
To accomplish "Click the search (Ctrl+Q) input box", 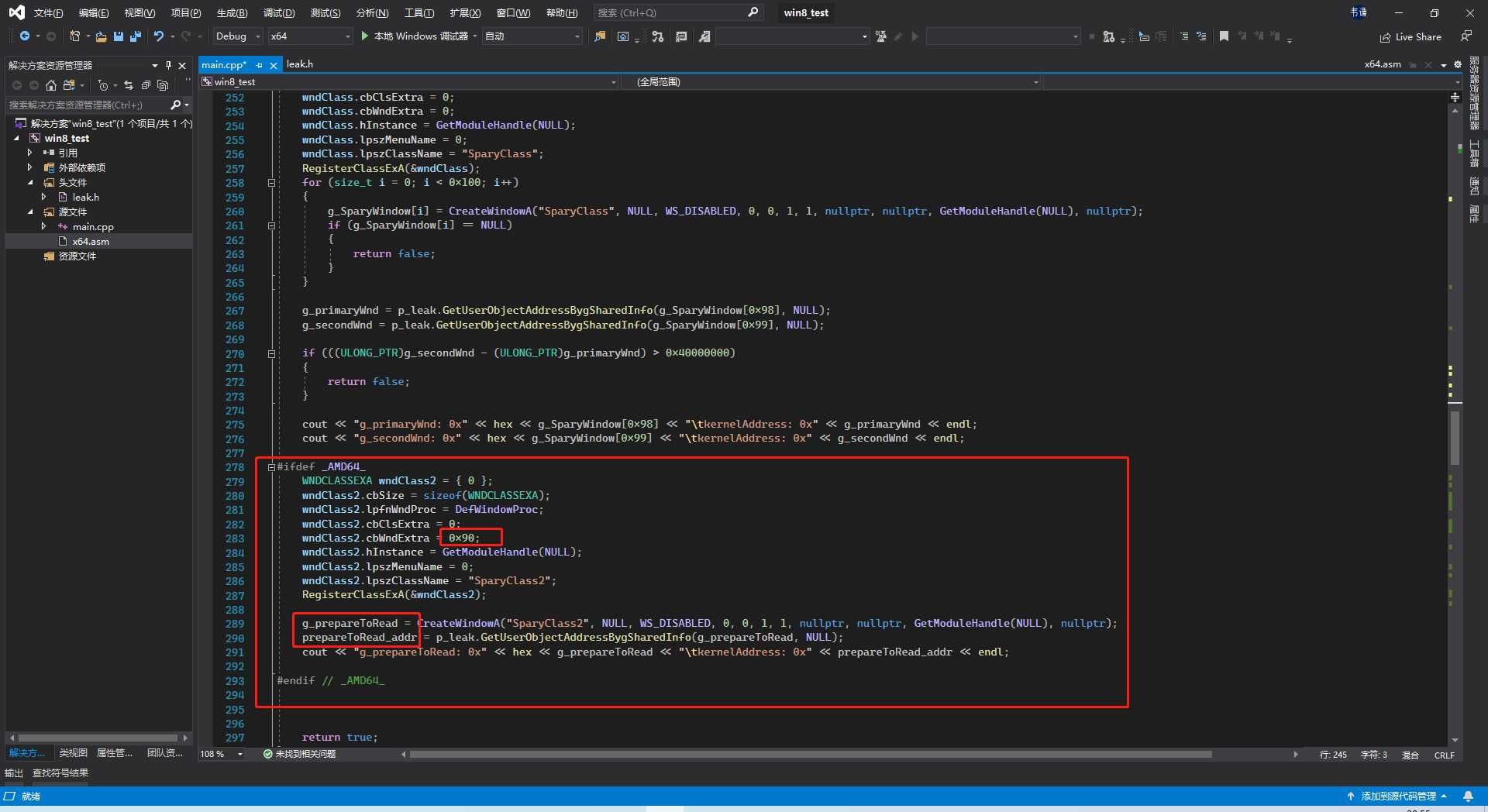I will tap(678, 13).
